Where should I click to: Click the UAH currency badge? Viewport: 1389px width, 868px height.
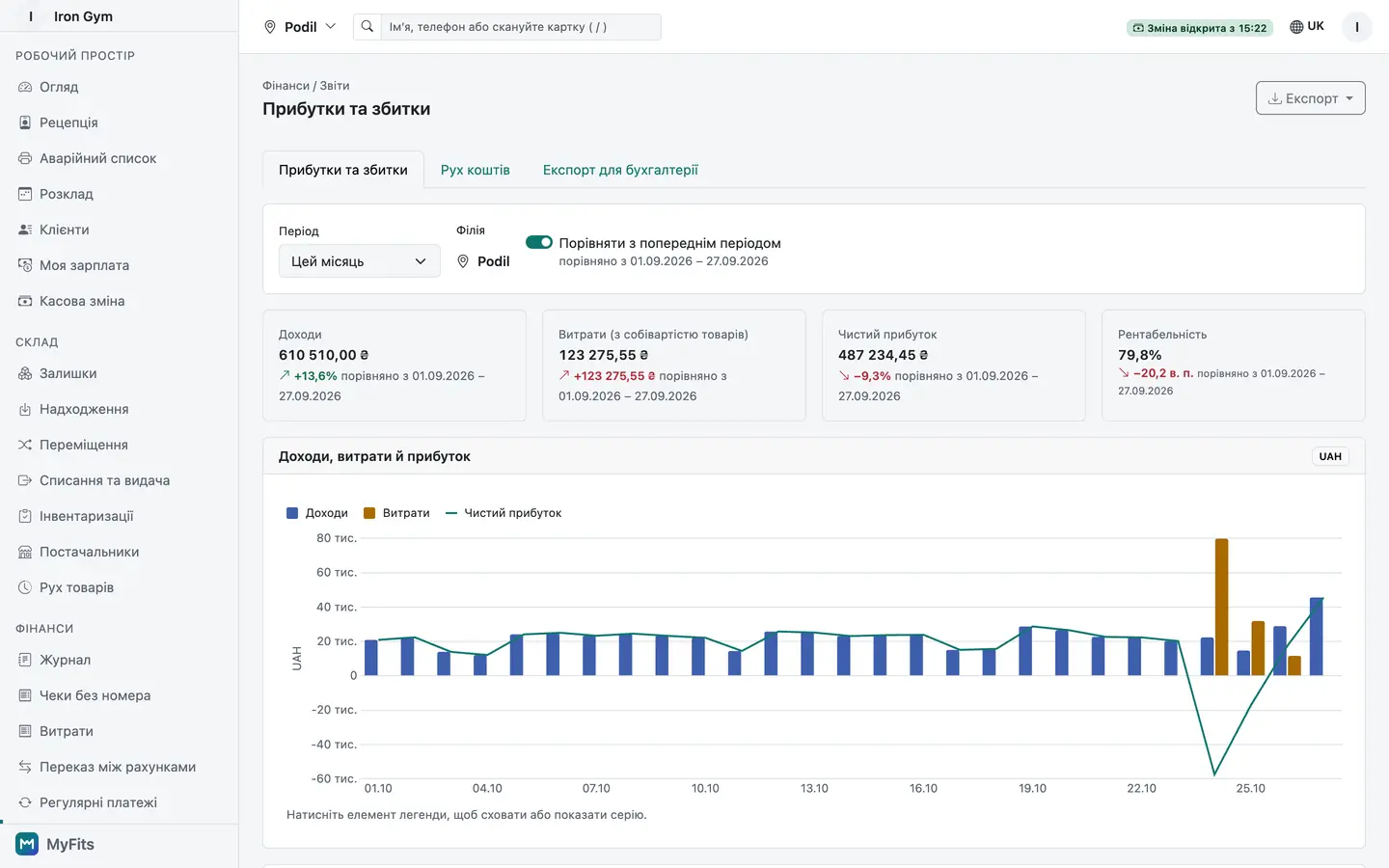point(1330,456)
